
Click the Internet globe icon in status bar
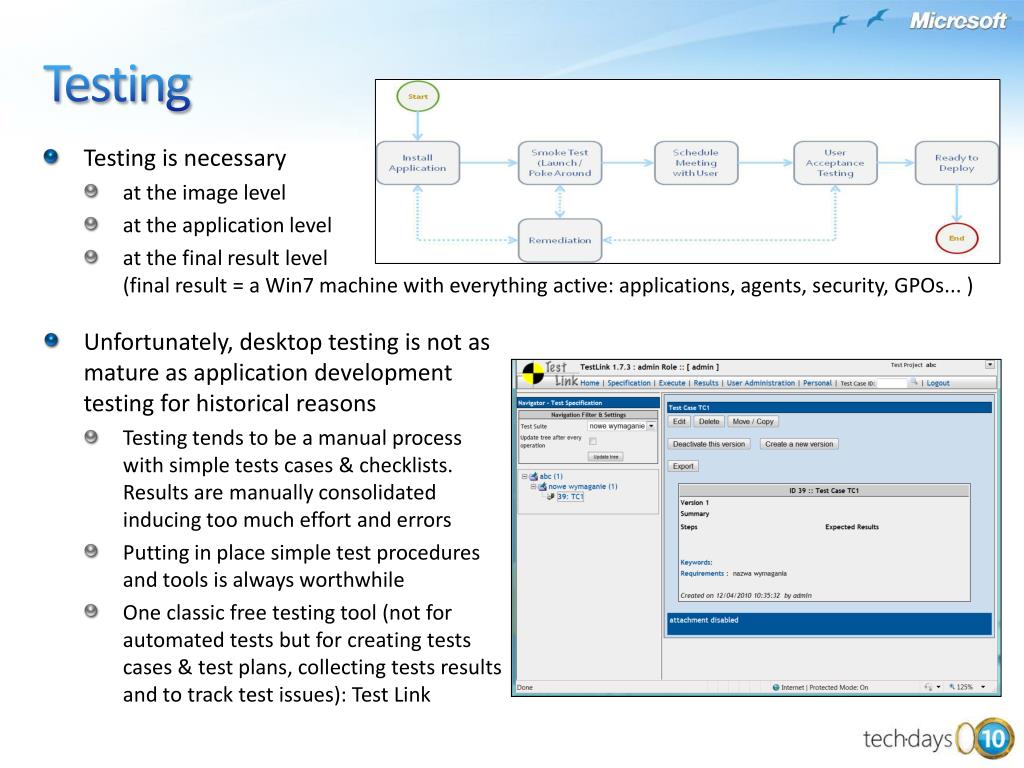tap(776, 687)
